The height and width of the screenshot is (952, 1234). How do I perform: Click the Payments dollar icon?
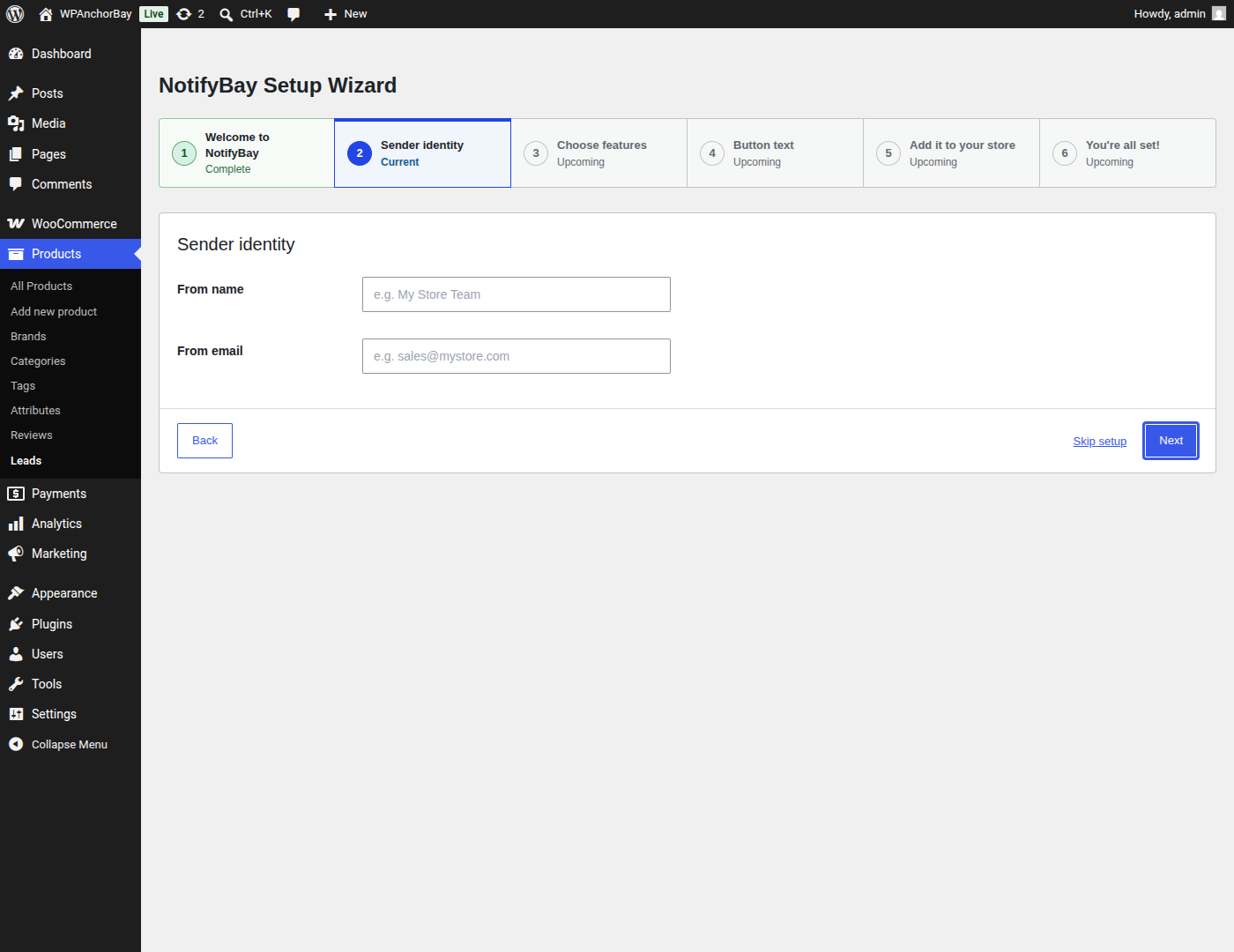click(16, 494)
